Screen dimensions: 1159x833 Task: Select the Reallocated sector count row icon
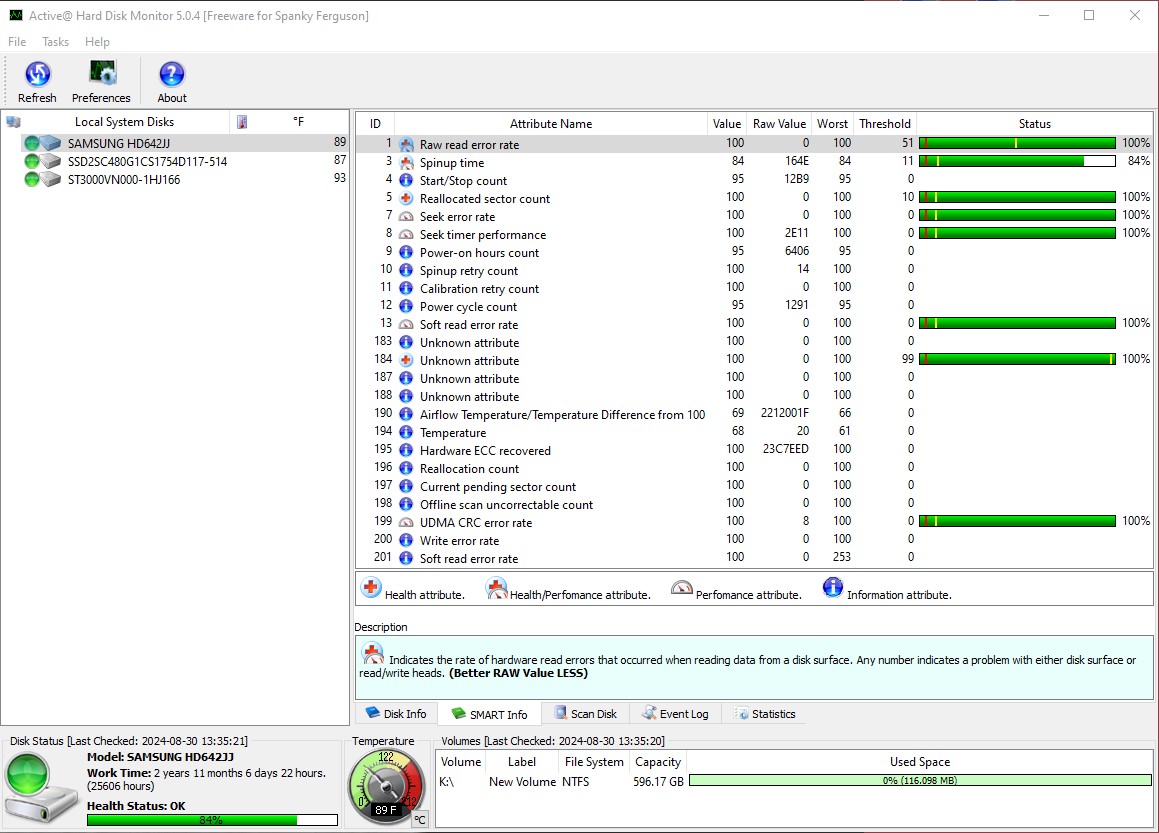click(x=406, y=198)
